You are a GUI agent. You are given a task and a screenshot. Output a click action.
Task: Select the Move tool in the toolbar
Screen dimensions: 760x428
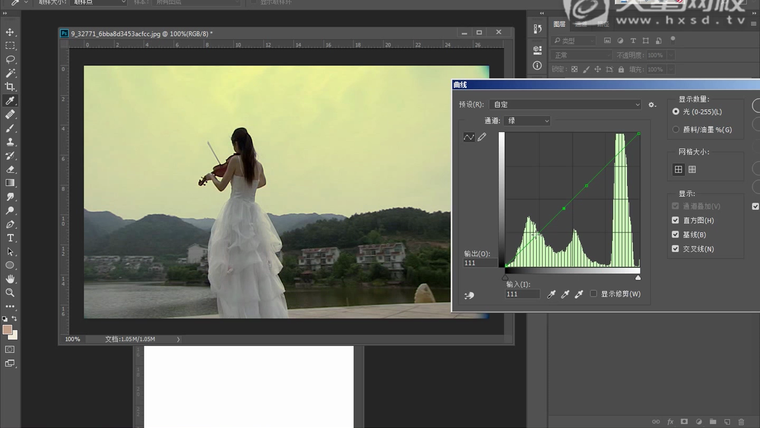(x=10, y=32)
